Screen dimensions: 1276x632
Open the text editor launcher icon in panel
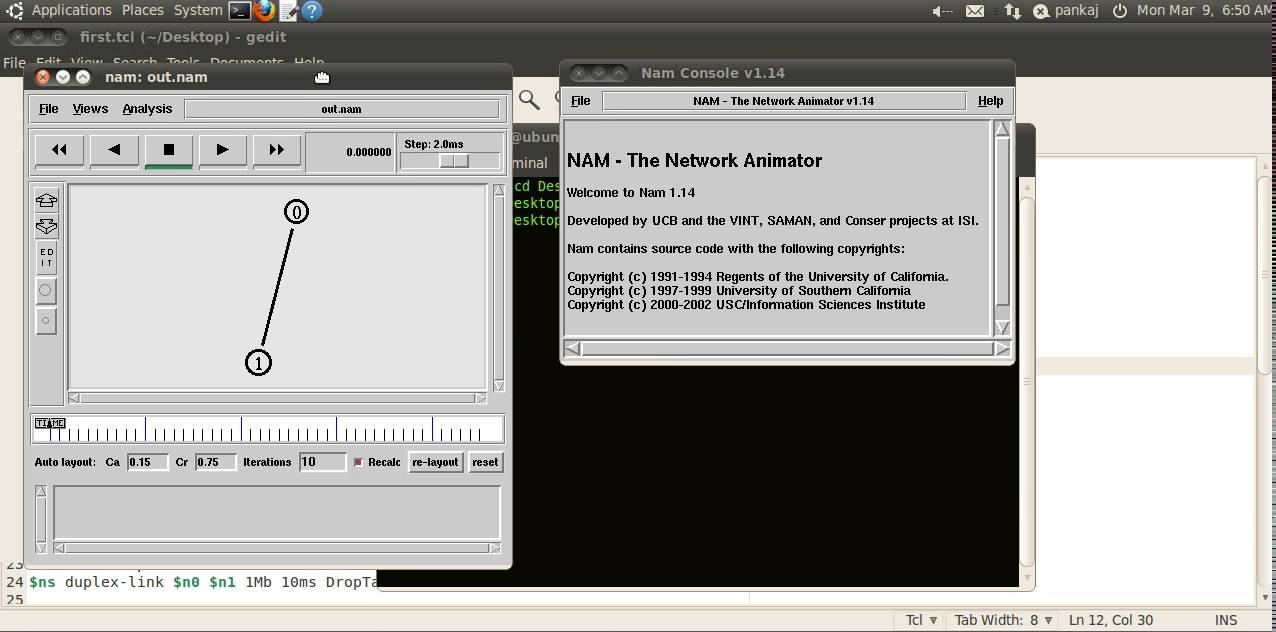point(288,11)
